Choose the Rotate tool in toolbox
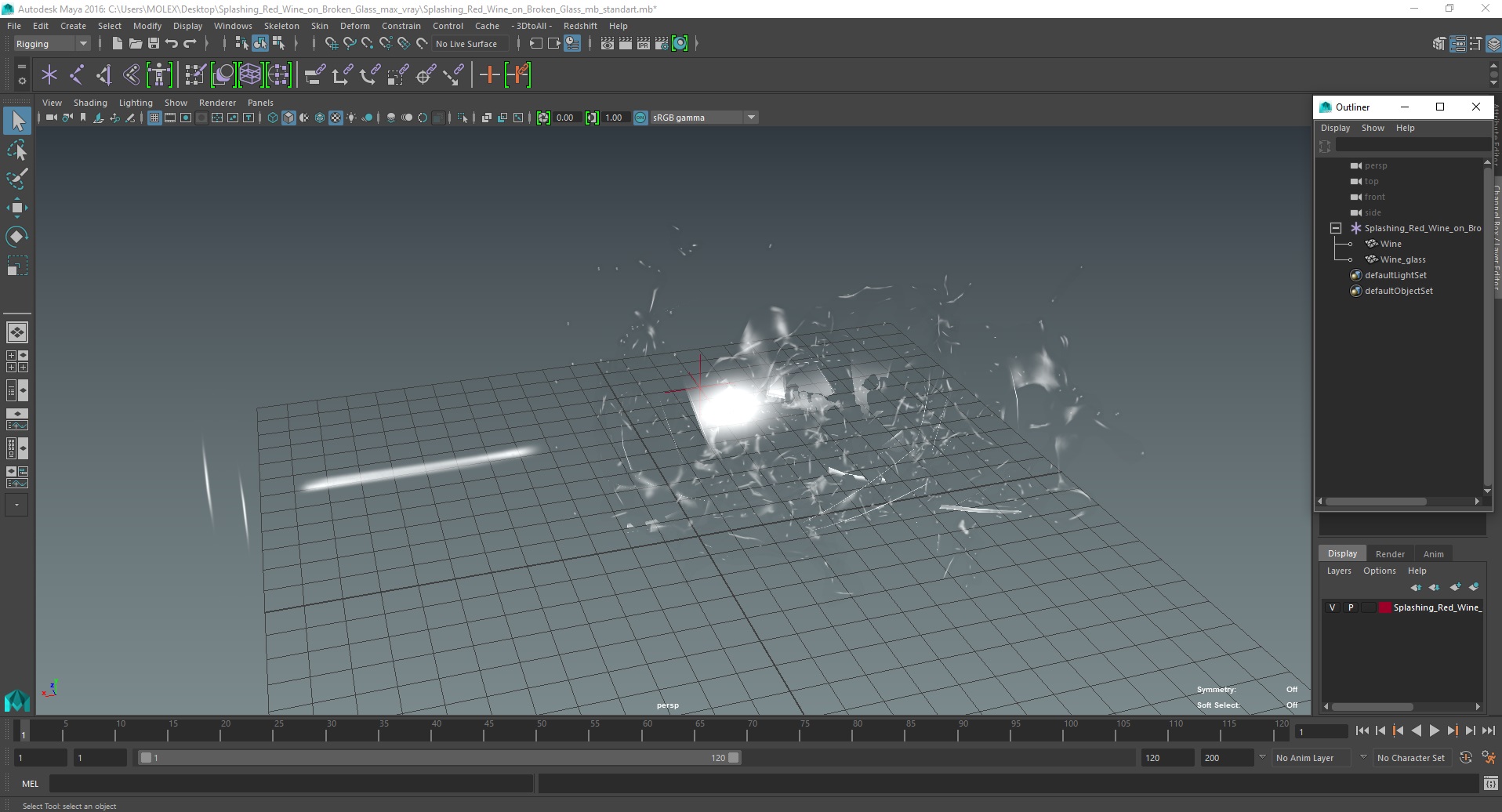Viewport: 1502px width, 812px height. [17, 237]
